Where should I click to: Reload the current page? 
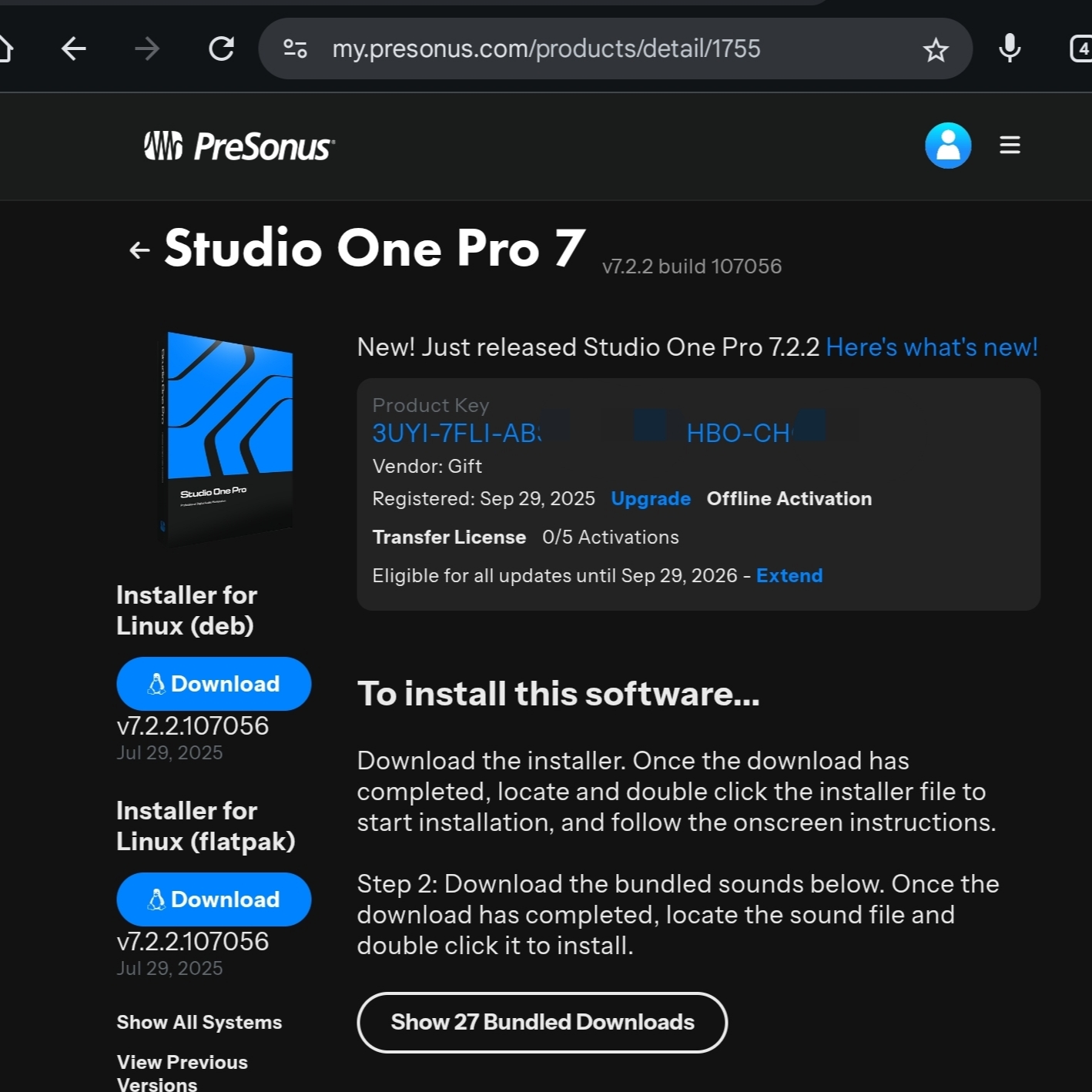pyautogui.click(x=221, y=49)
